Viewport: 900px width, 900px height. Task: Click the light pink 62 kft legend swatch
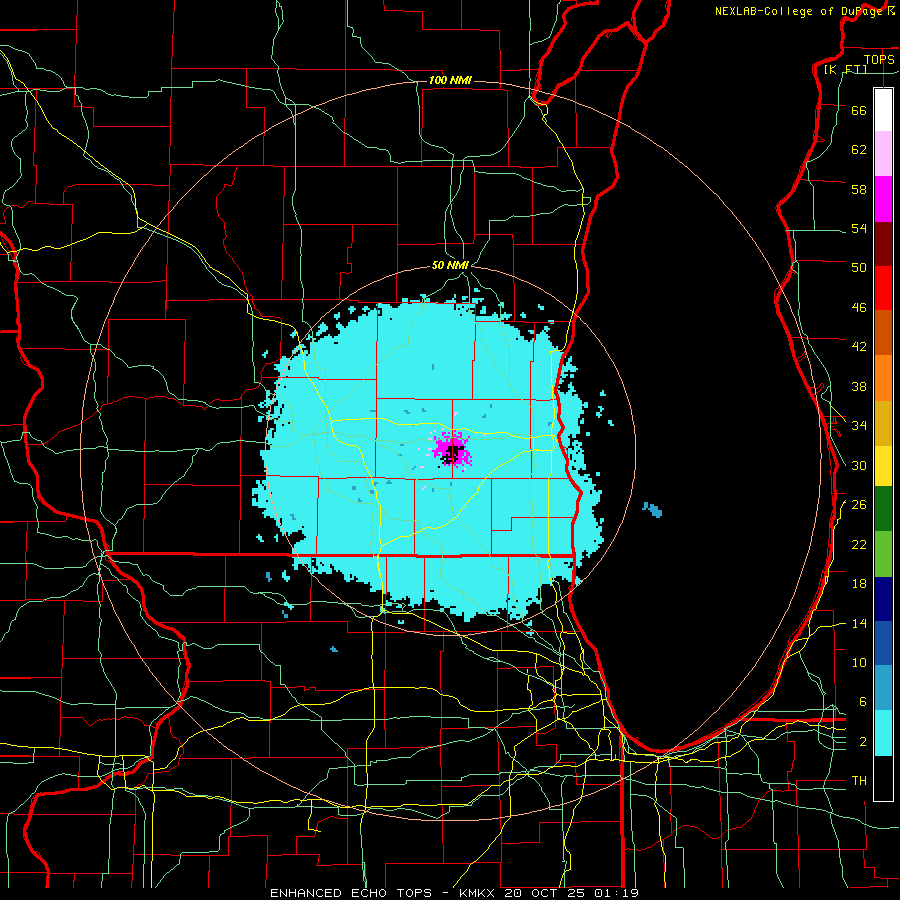pyautogui.click(x=883, y=154)
